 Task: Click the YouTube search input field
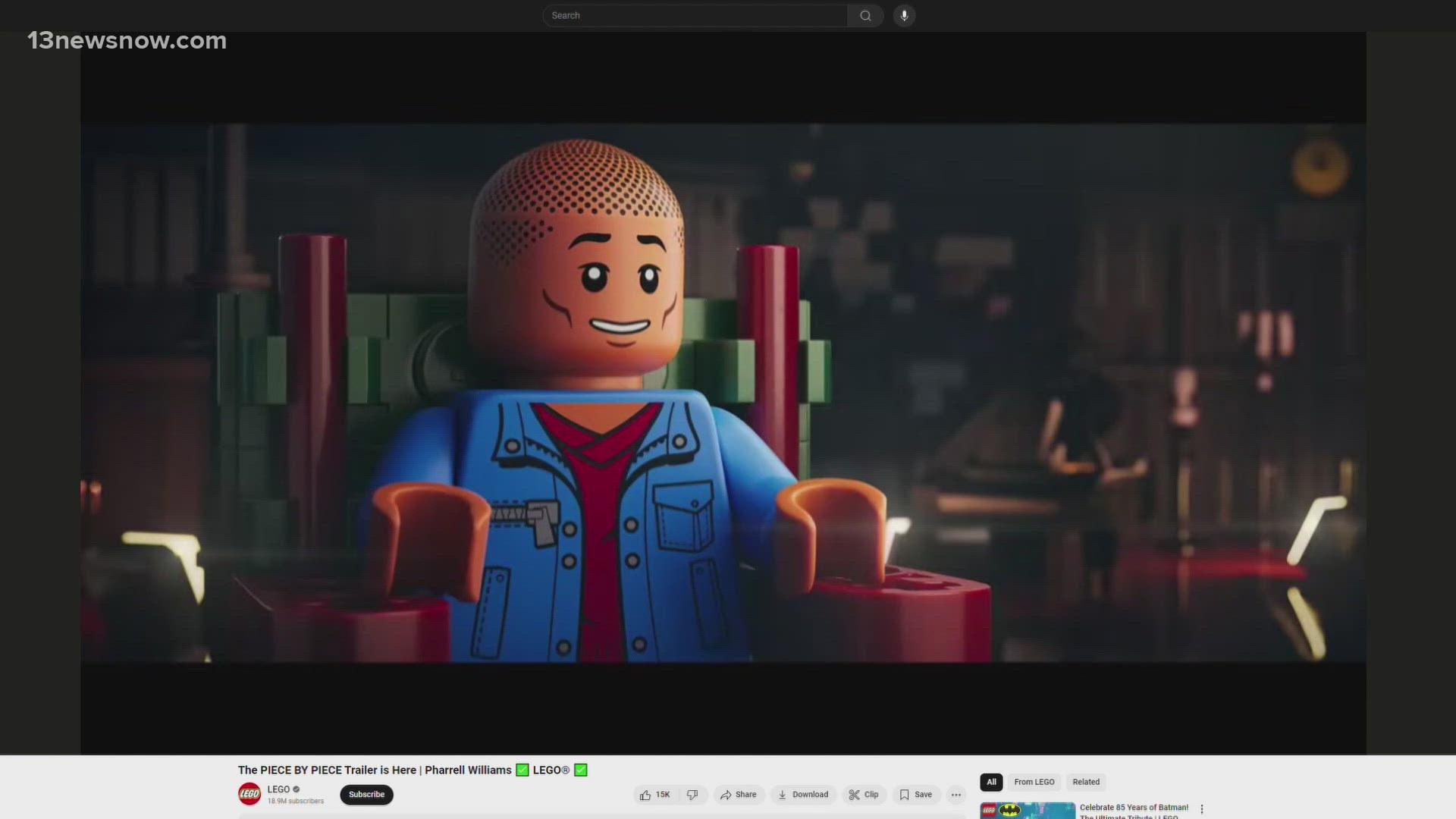[x=695, y=15]
